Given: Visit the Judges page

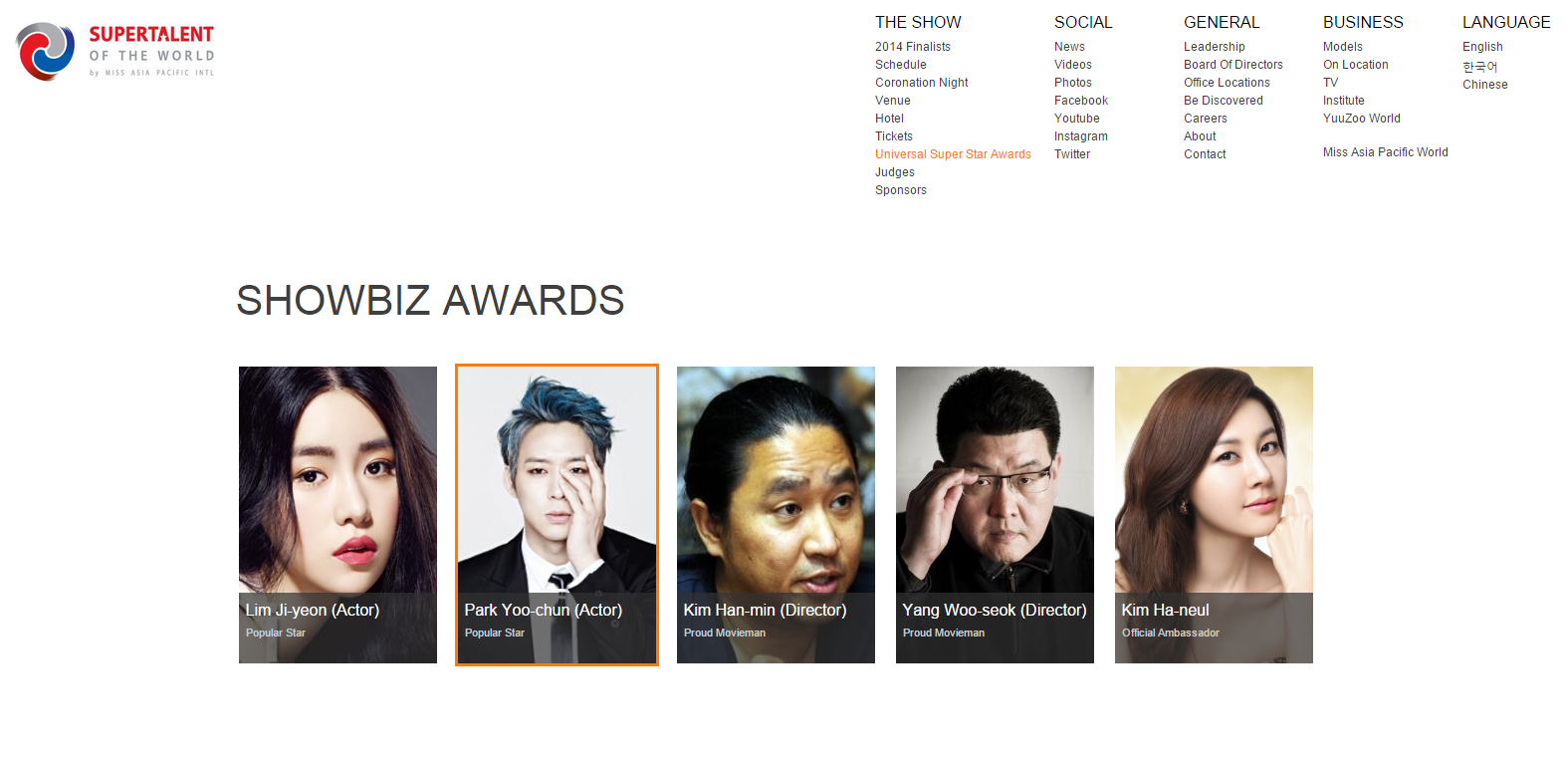Looking at the screenshot, I should pos(895,172).
